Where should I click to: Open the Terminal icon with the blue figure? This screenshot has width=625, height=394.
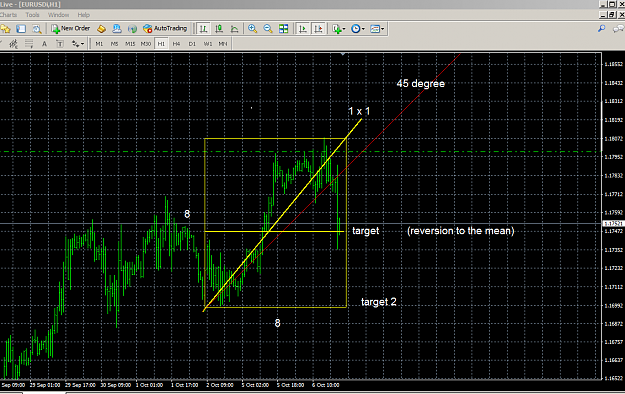(x=117, y=29)
